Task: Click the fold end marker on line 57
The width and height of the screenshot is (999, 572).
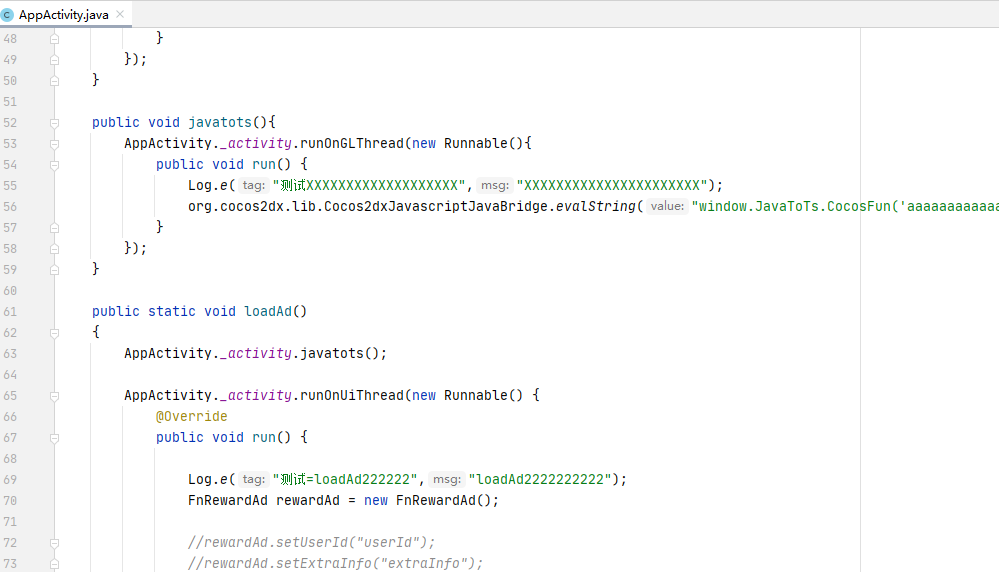Action: click(x=55, y=227)
